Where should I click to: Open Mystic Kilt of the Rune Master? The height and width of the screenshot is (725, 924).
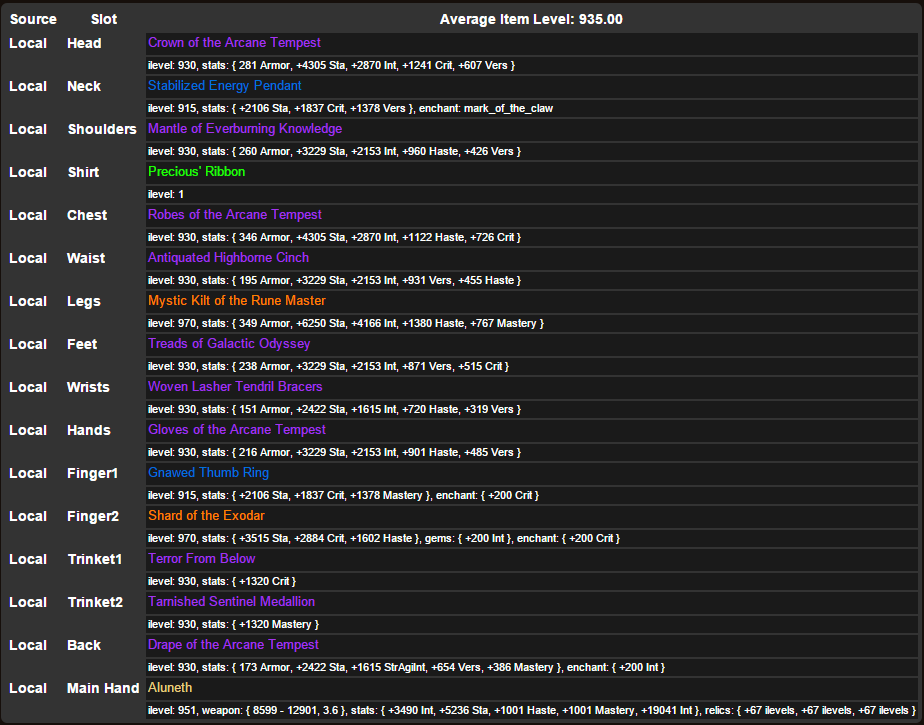(236, 301)
